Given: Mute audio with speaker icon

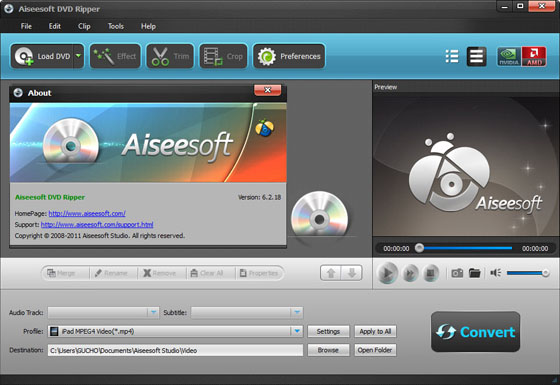Looking at the screenshot, I should tap(496, 273).
